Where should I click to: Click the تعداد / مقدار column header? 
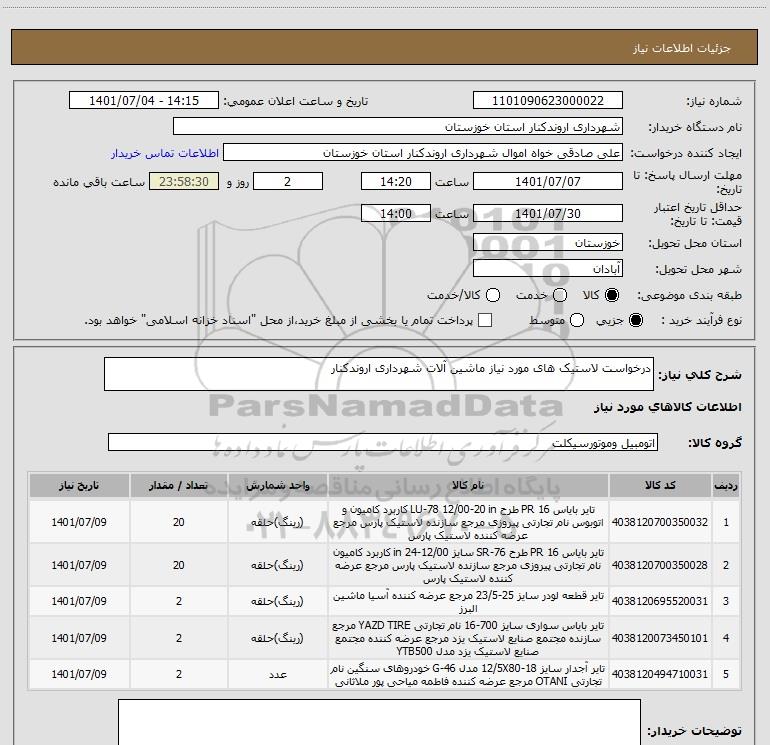click(x=178, y=486)
